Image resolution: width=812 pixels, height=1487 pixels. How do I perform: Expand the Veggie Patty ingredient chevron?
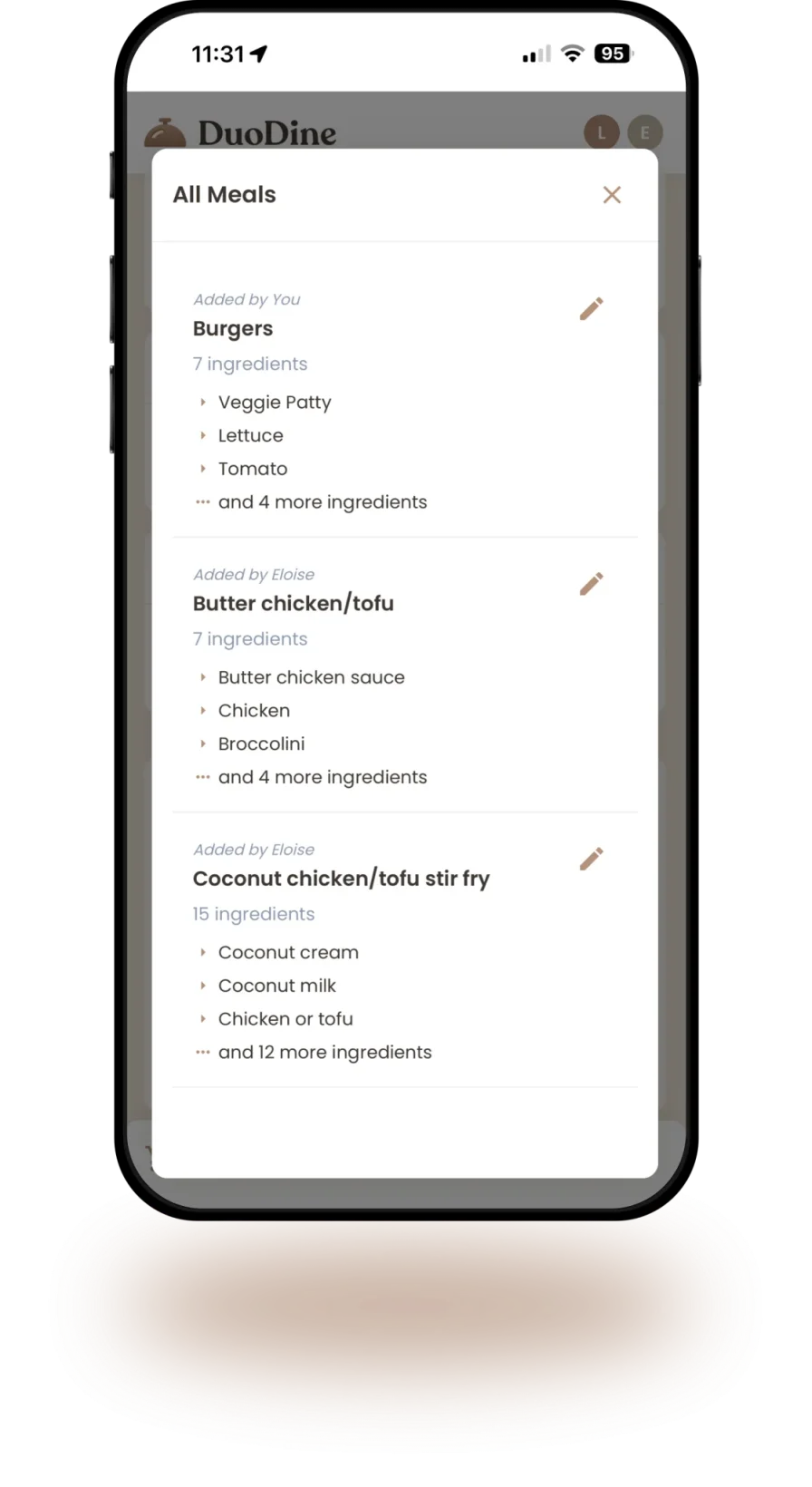(202, 402)
